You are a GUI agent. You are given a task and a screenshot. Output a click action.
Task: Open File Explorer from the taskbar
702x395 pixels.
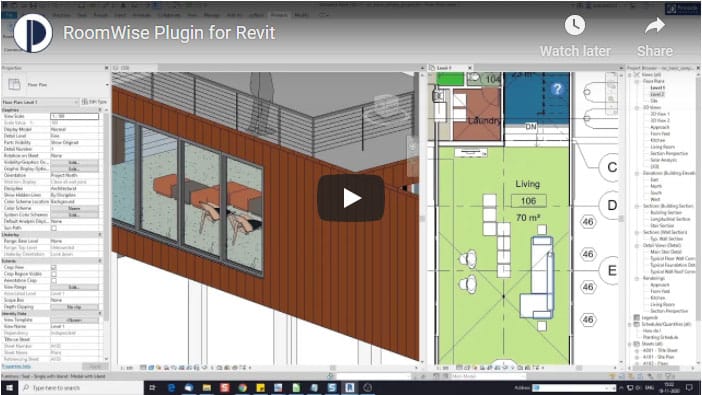click(x=207, y=387)
